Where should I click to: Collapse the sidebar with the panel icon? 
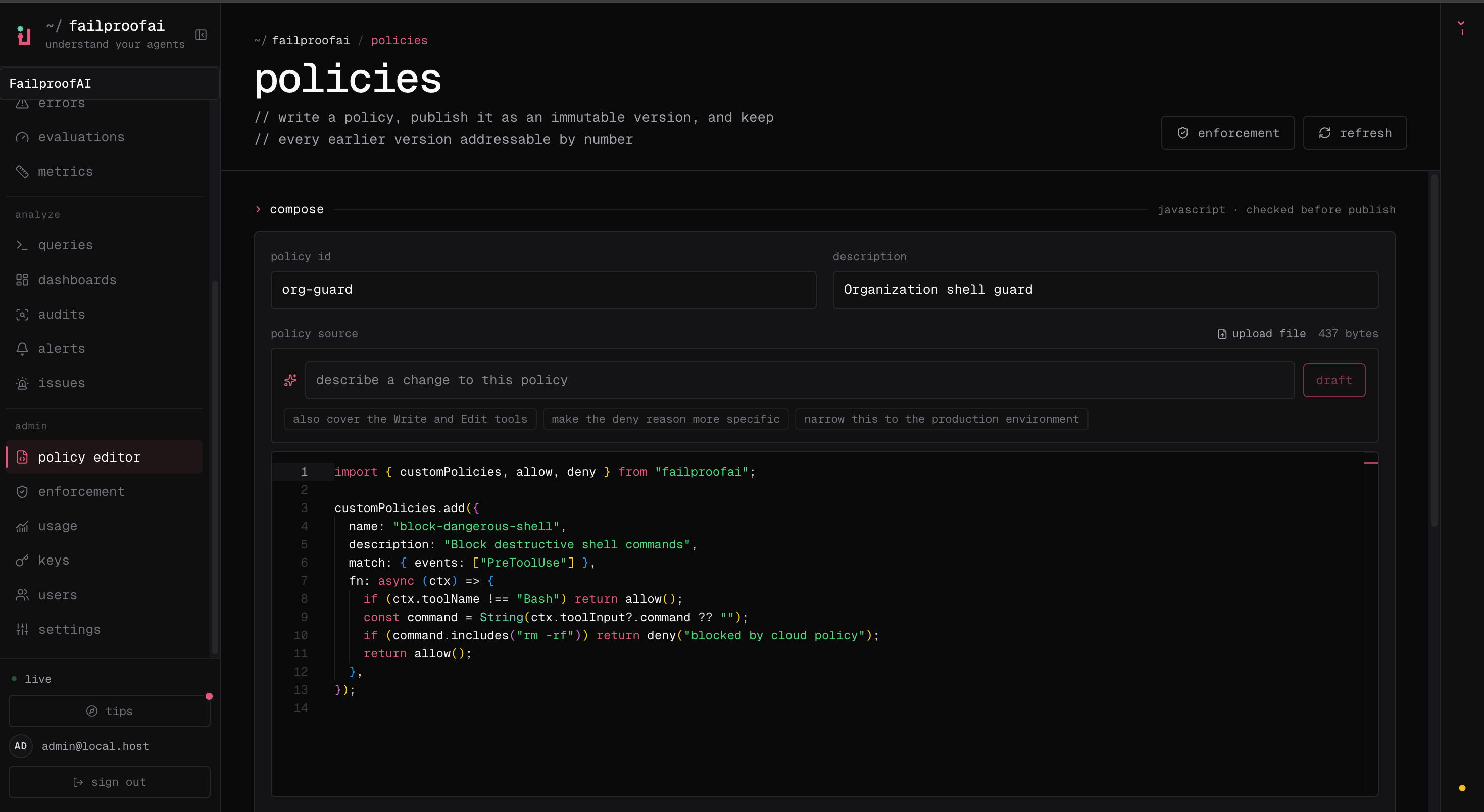[x=201, y=35]
